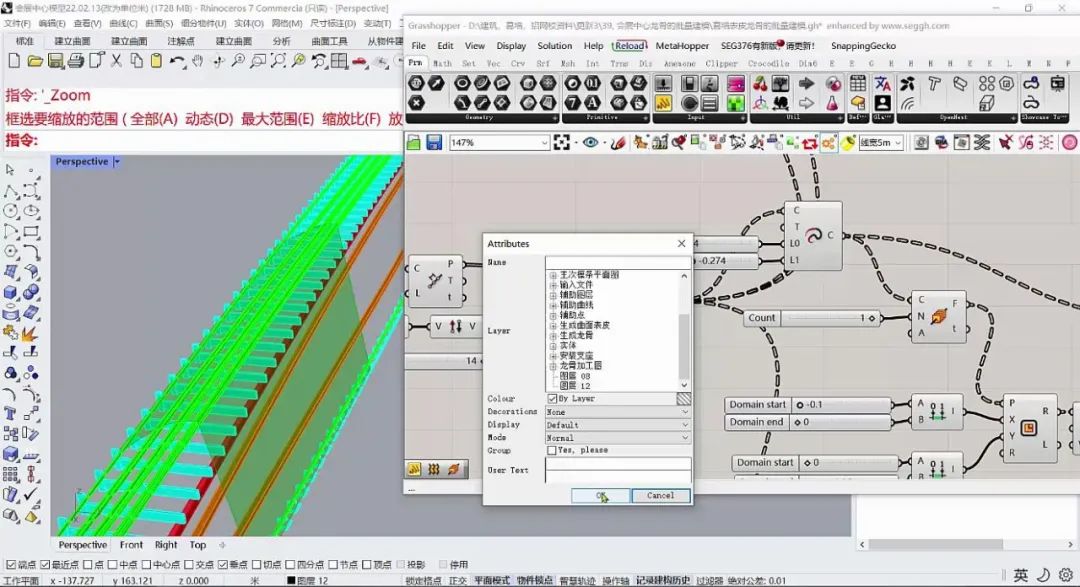Toggle 端点 osnap checkbox
This screenshot has width=1080, height=587.
pyautogui.click(x=10, y=564)
